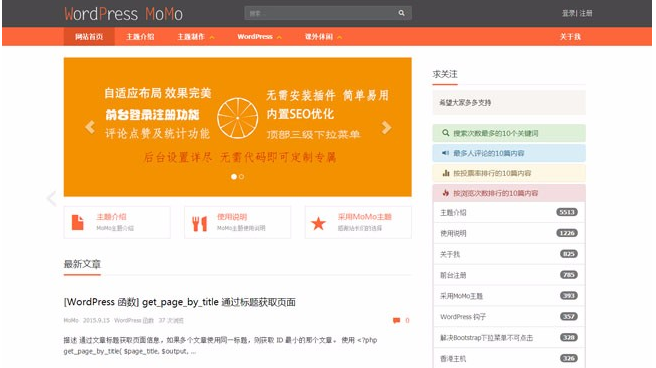Select the second carousel indicator dot
This screenshot has height=368, width=656.
(241, 176)
